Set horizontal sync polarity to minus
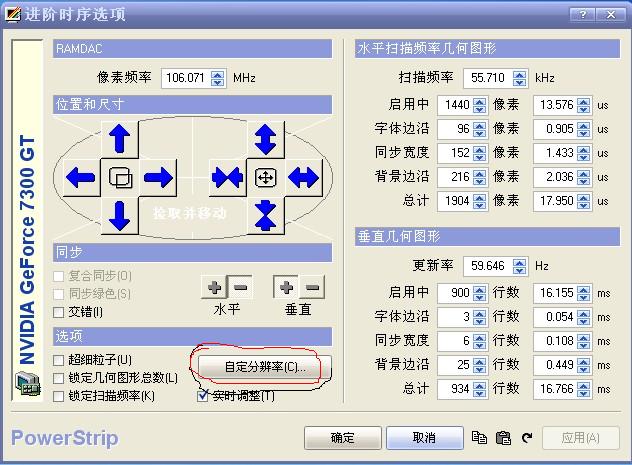 coord(241,287)
